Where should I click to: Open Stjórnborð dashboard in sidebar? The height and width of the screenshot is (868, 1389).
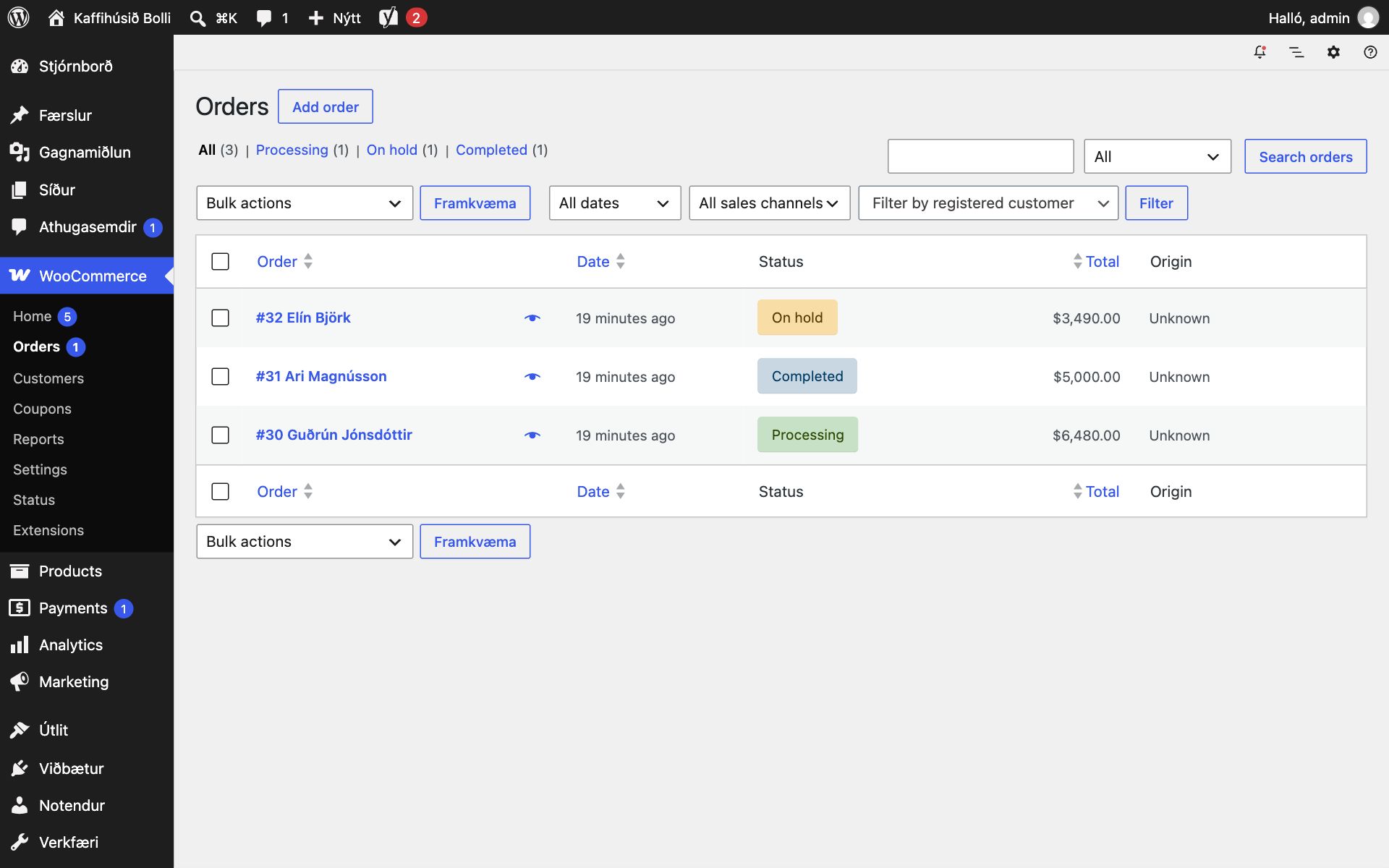tap(87, 66)
